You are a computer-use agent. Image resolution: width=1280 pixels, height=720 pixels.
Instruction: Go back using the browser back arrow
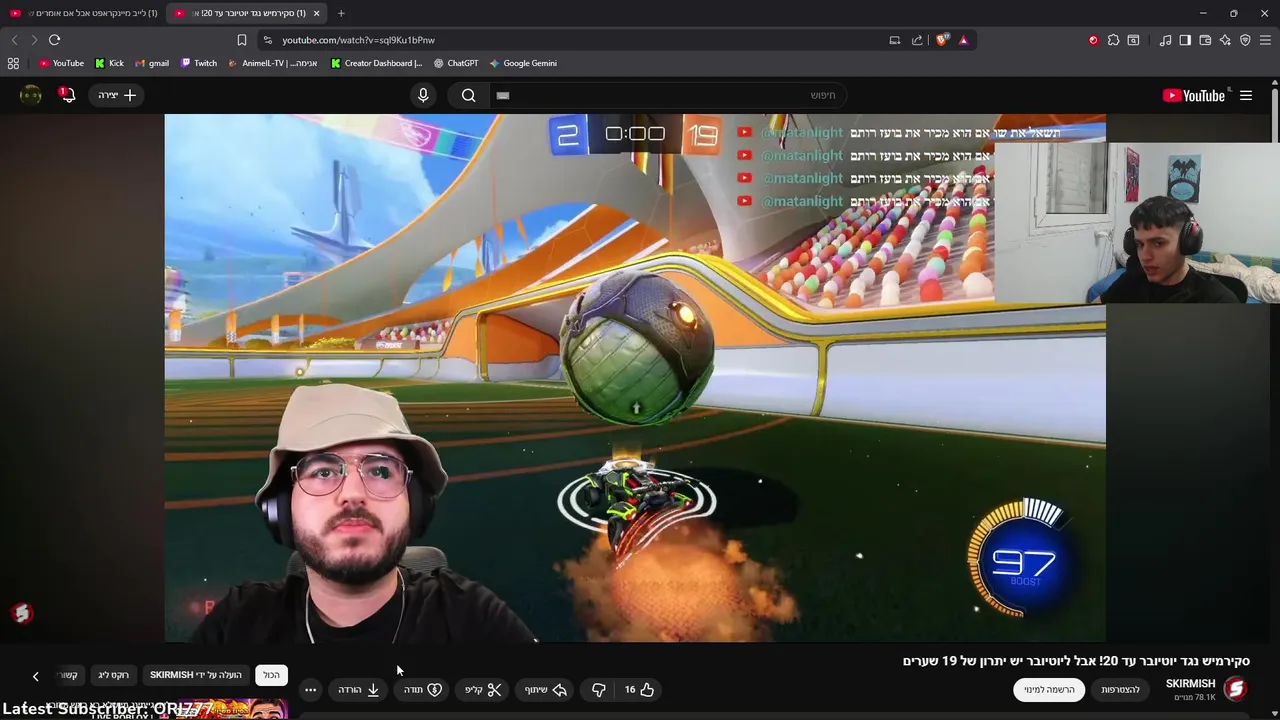14,40
